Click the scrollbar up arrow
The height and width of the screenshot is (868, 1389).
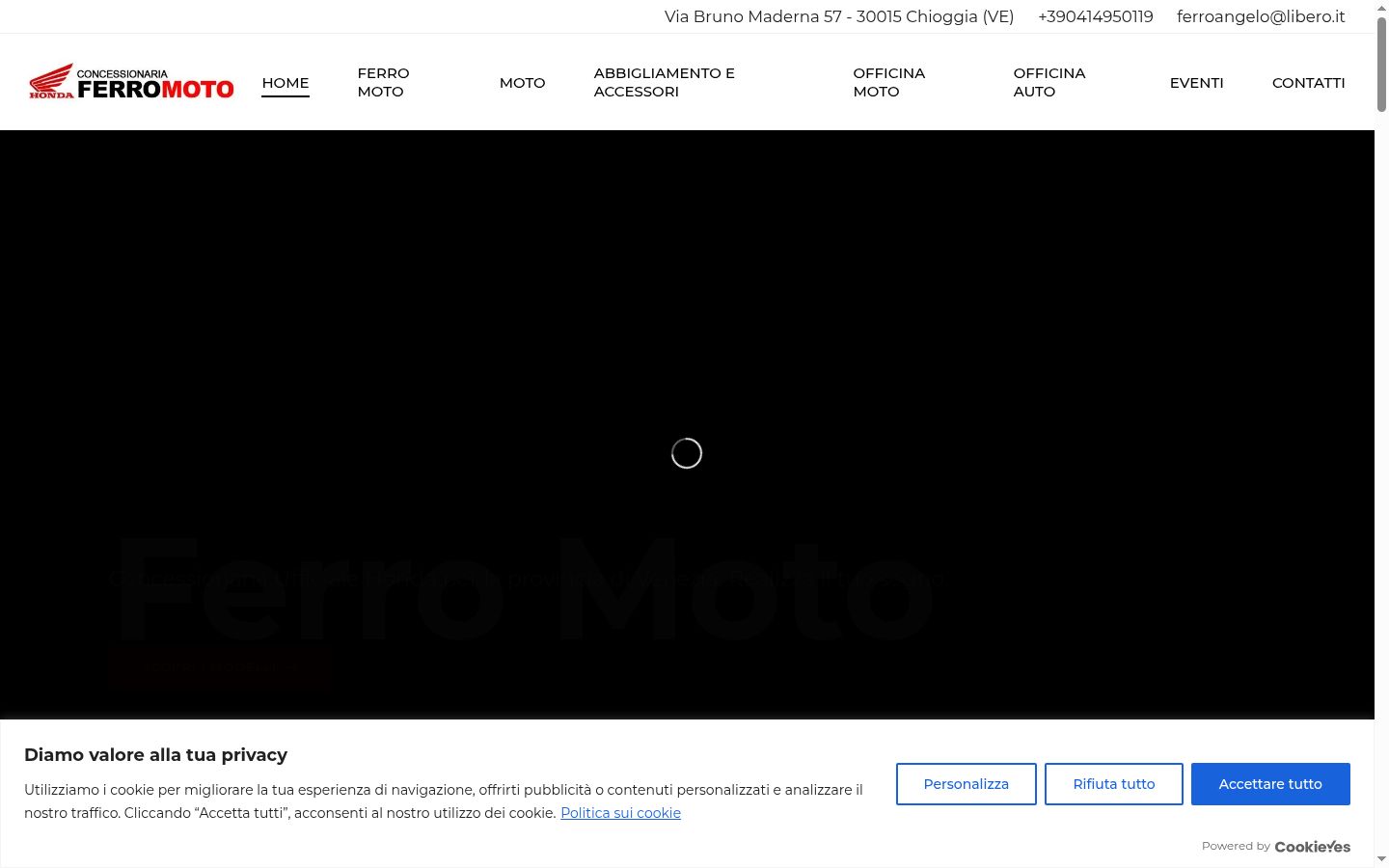click(1381, 8)
